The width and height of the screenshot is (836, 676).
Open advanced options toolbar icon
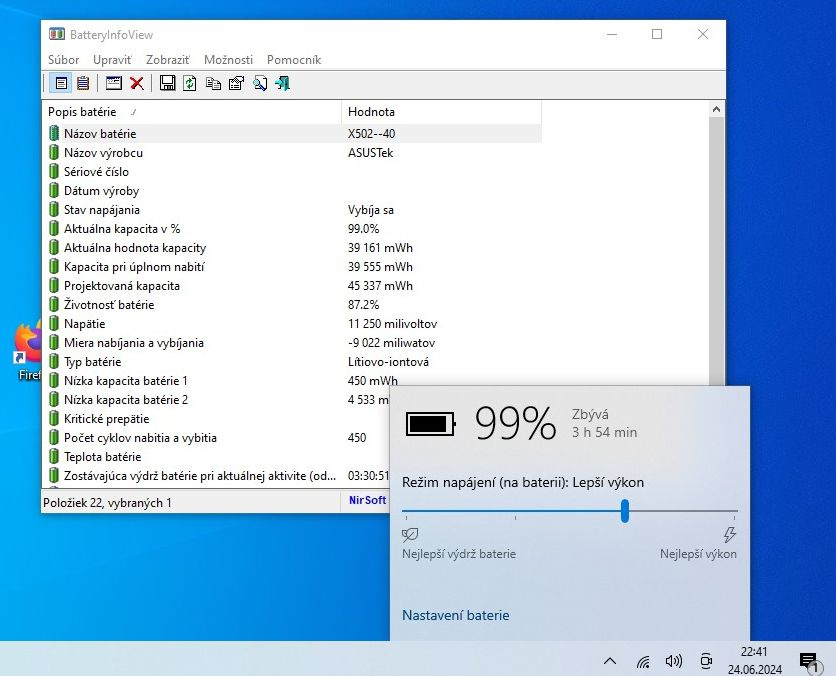pyautogui.click(x=236, y=83)
